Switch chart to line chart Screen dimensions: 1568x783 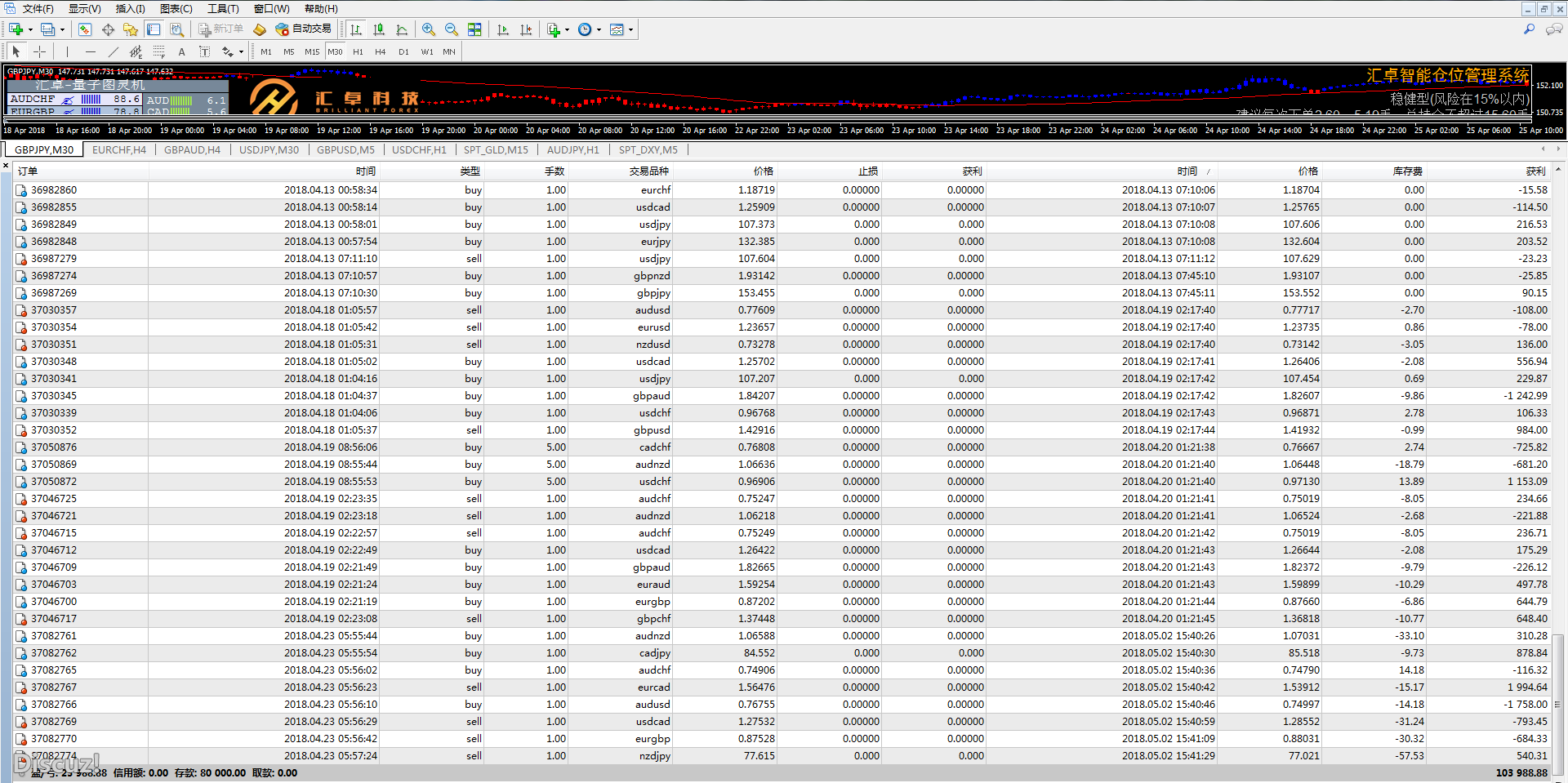click(x=402, y=29)
